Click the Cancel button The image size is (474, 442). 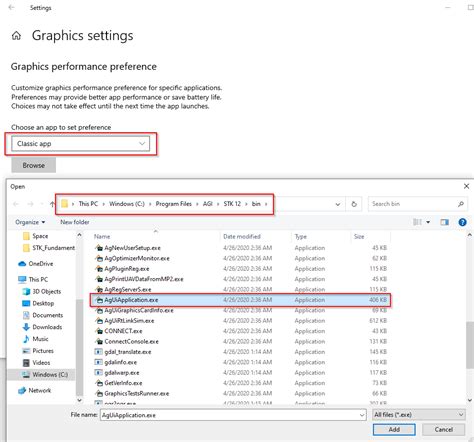[443, 429]
